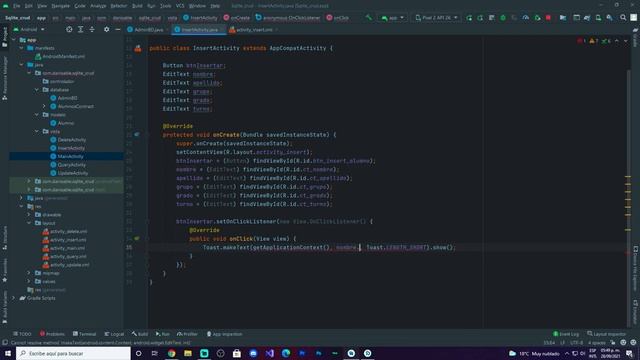Screen dimensions: 640x360
Task: Click the error count indicator in editor
Action: coord(582,41)
